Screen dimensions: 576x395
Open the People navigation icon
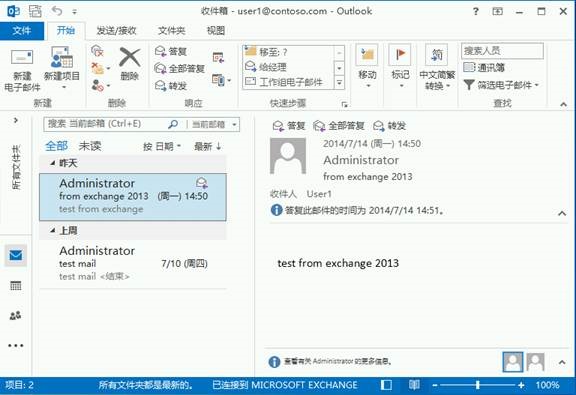[x=15, y=315]
